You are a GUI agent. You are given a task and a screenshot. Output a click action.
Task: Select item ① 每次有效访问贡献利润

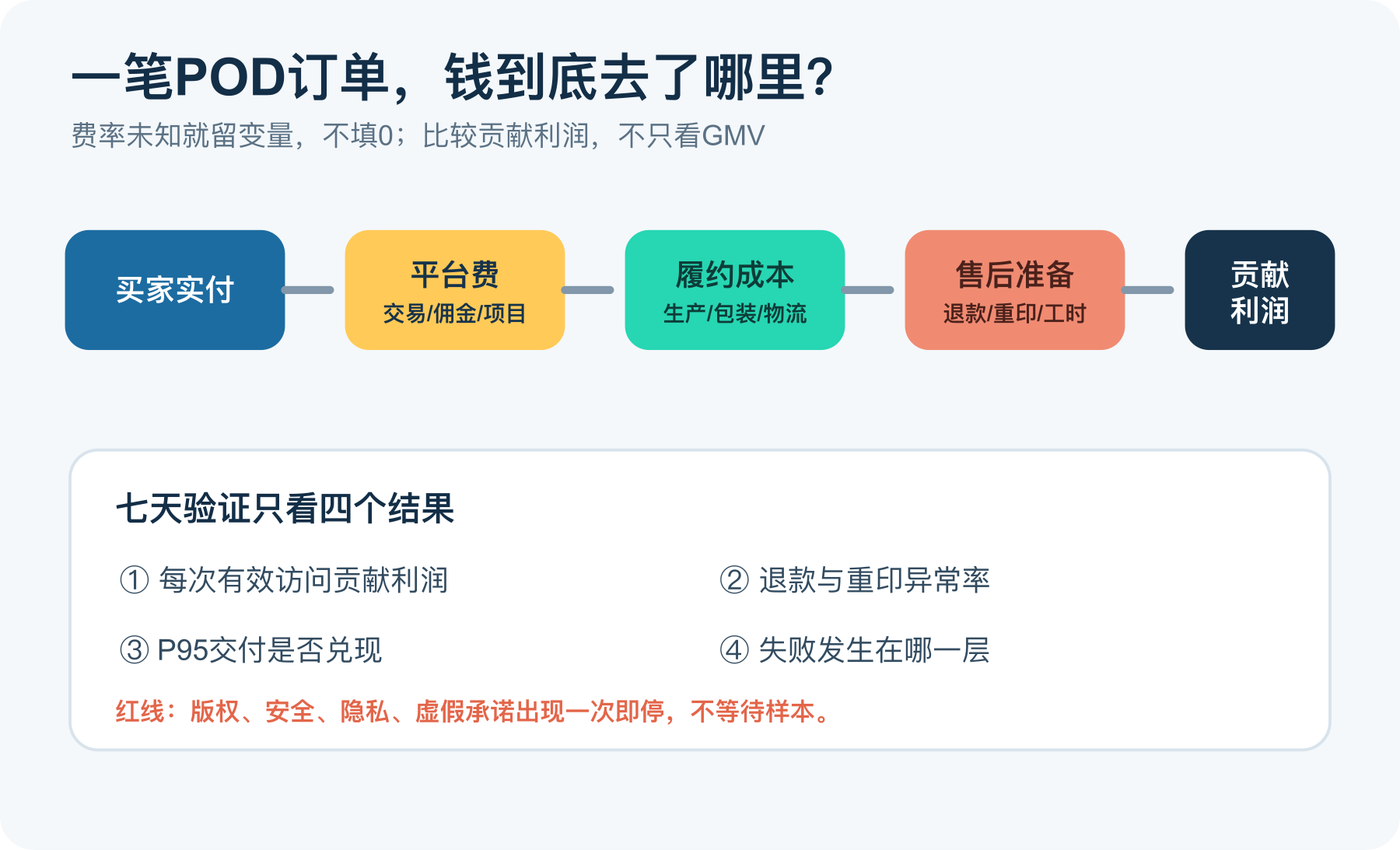(284, 580)
